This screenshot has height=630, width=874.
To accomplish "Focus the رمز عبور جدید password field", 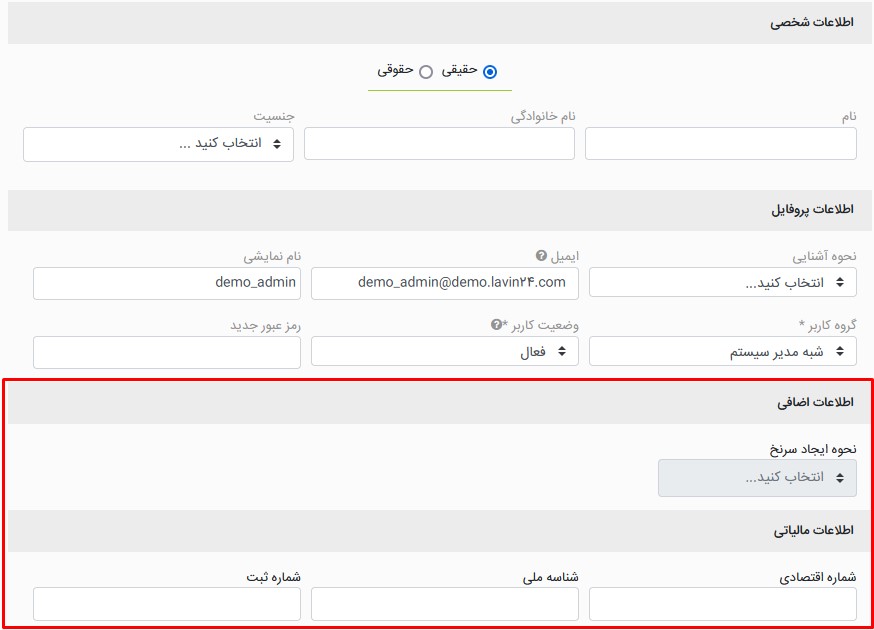I will click(166, 352).
